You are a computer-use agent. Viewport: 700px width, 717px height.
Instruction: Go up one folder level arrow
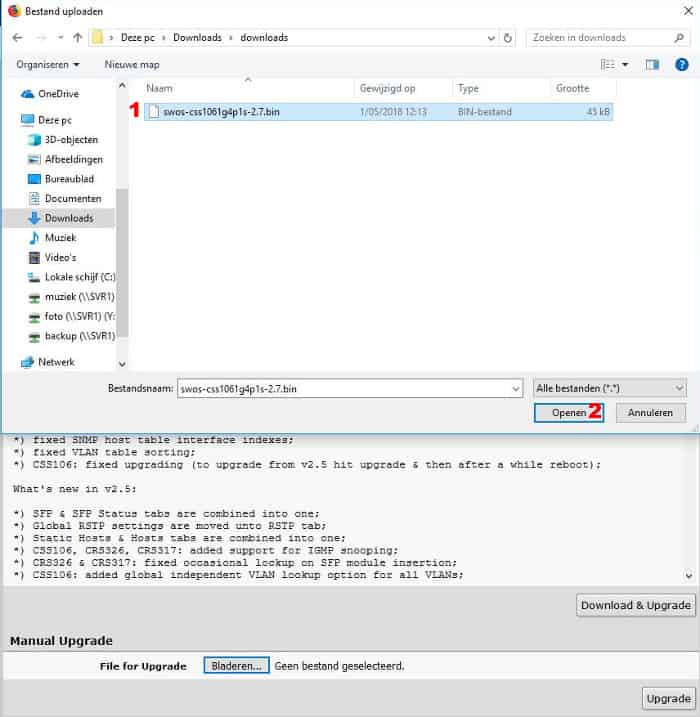(x=78, y=37)
